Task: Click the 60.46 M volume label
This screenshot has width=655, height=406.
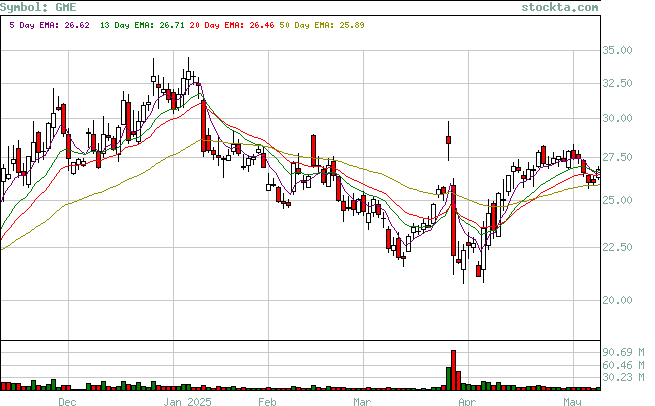Action: (x=623, y=365)
